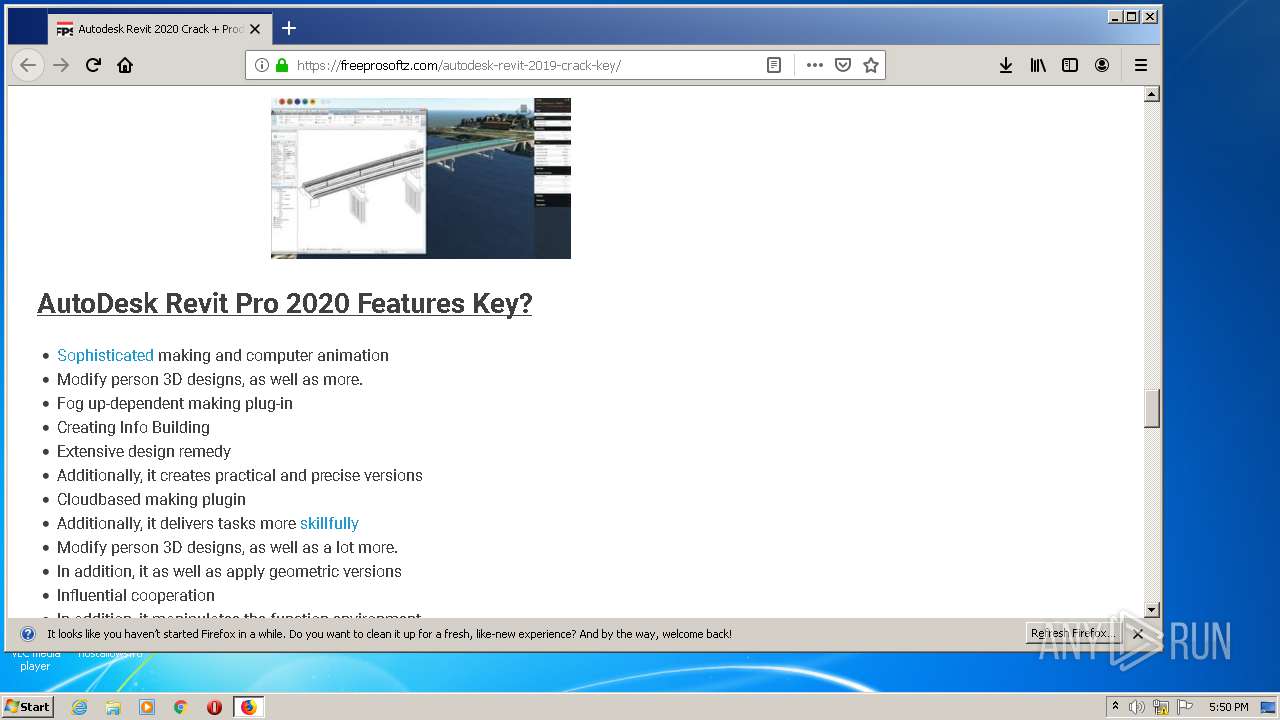
Task: Click 'Additionally, it creates practical and precise versions'
Action: click(240, 475)
